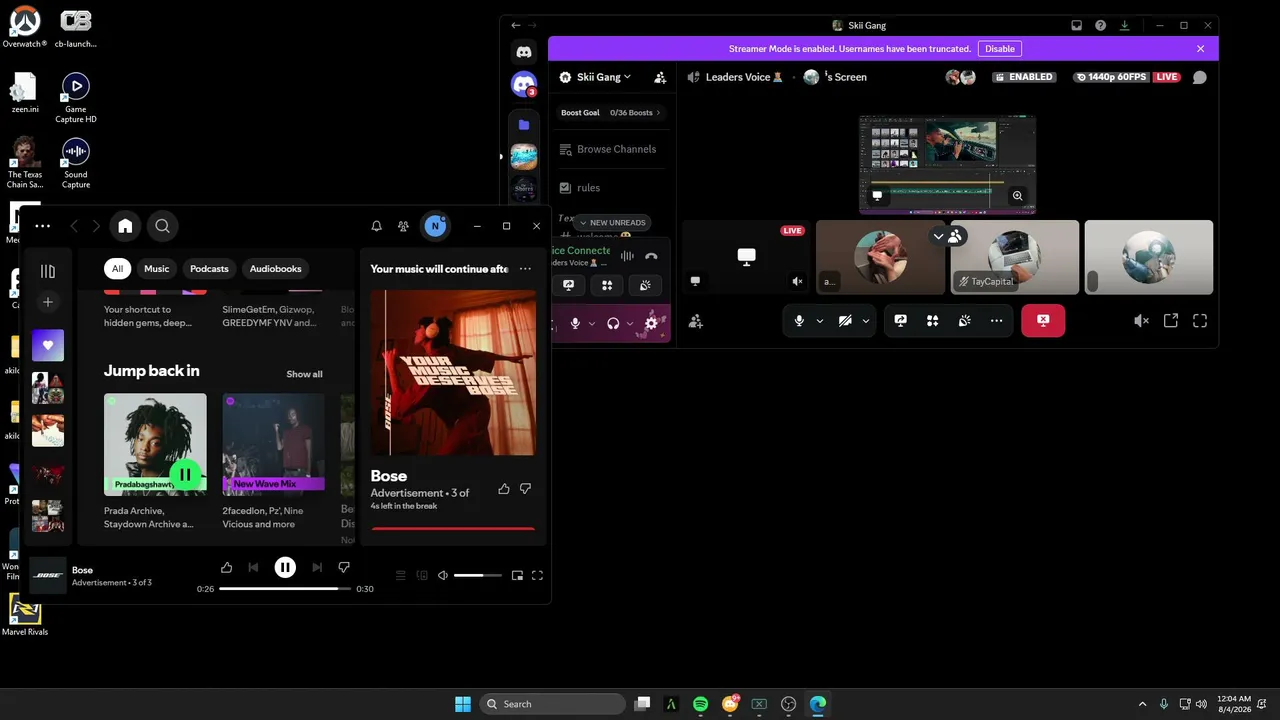This screenshot has height=720, width=1280.
Task: Open Discord user settings gear
Action: click(651, 323)
